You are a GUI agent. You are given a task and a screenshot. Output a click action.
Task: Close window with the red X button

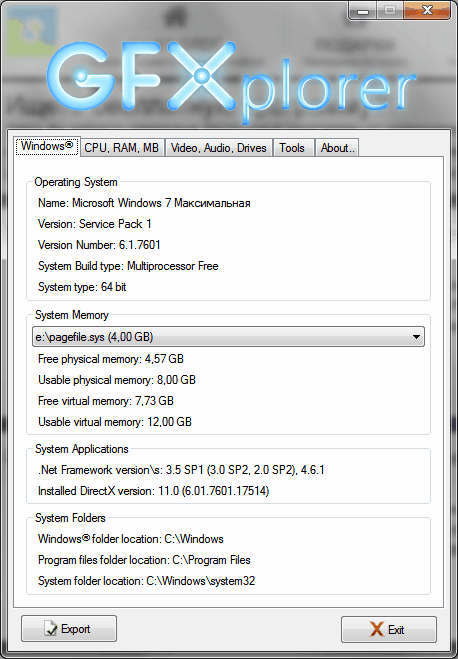(x=427, y=11)
